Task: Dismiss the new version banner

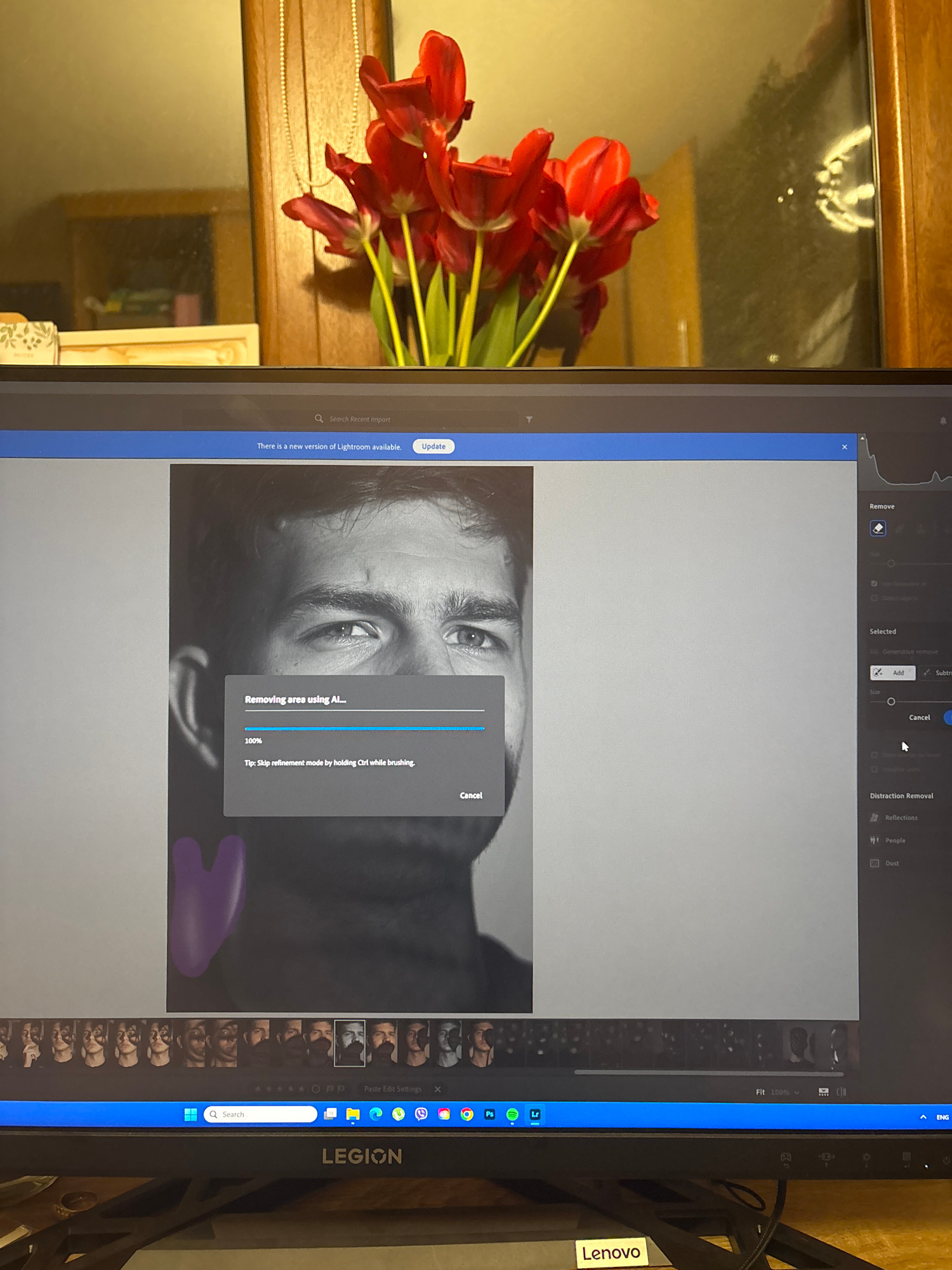Action: [845, 447]
